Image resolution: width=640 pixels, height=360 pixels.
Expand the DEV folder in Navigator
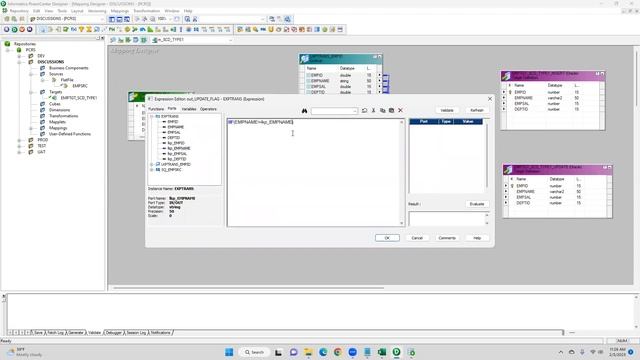pyautogui.click(x=19, y=56)
